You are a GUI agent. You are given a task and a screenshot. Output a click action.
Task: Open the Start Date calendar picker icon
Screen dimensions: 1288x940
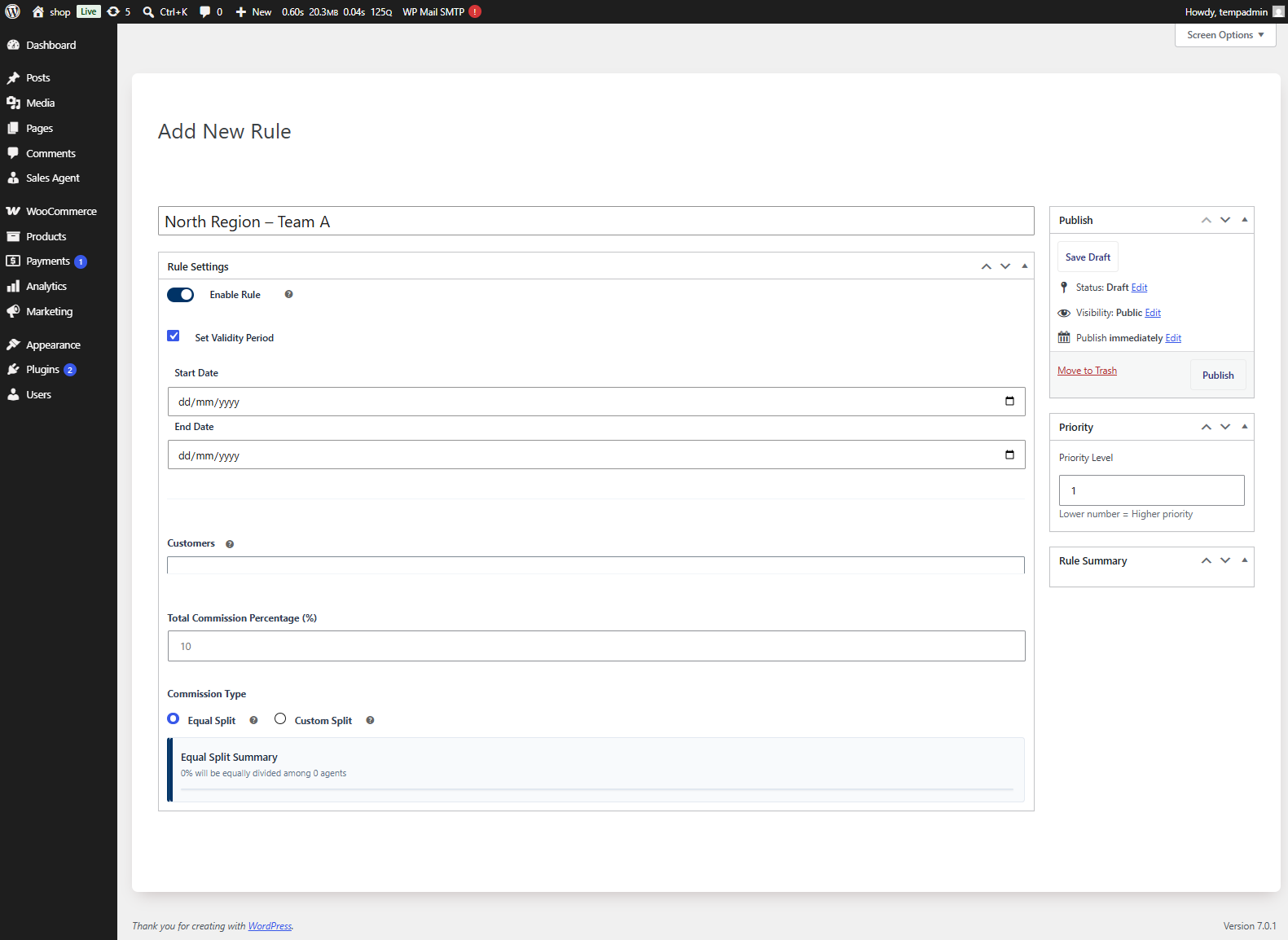[x=1009, y=401]
